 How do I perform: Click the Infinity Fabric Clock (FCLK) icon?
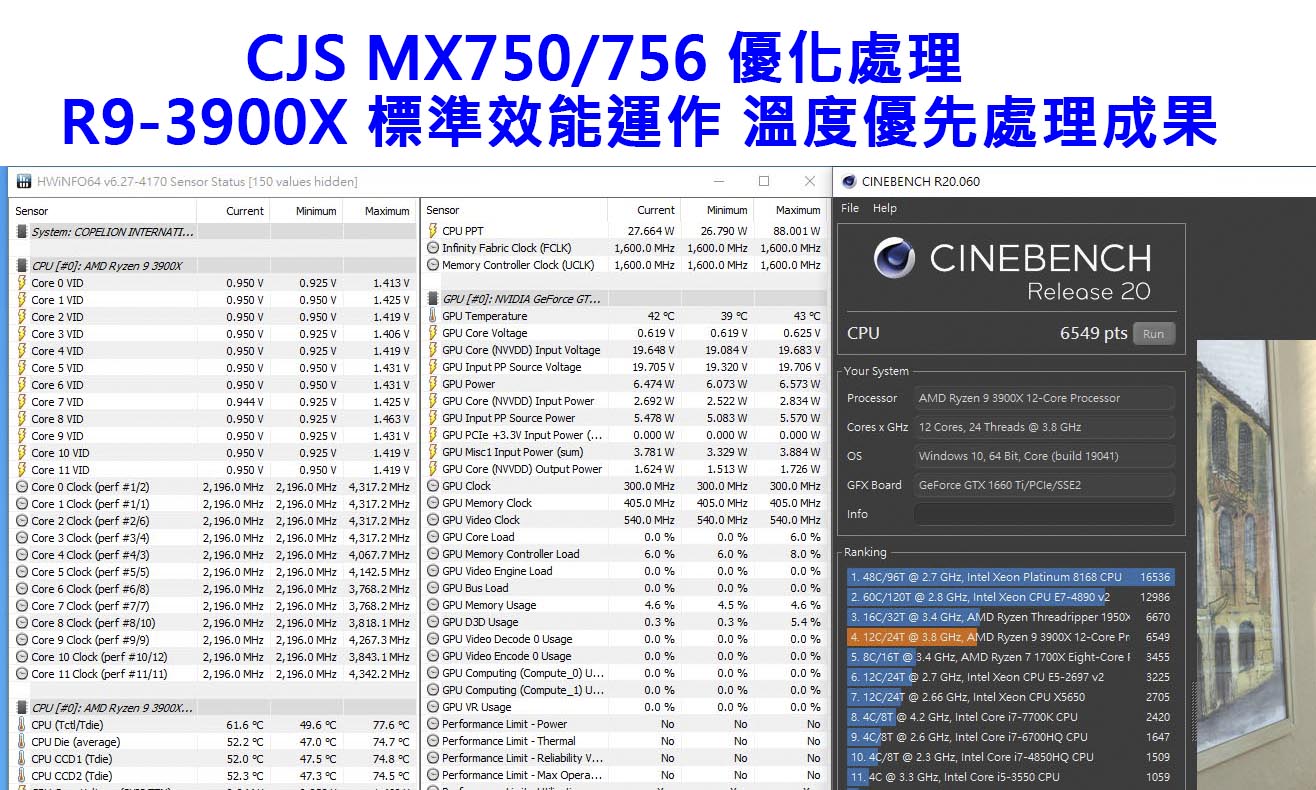point(433,248)
